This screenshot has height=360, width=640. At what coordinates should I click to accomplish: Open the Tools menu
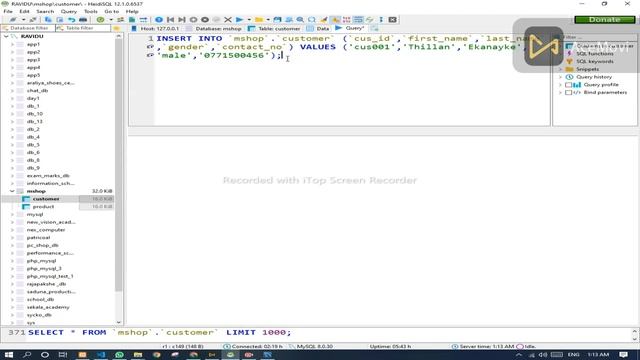point(91,11)
